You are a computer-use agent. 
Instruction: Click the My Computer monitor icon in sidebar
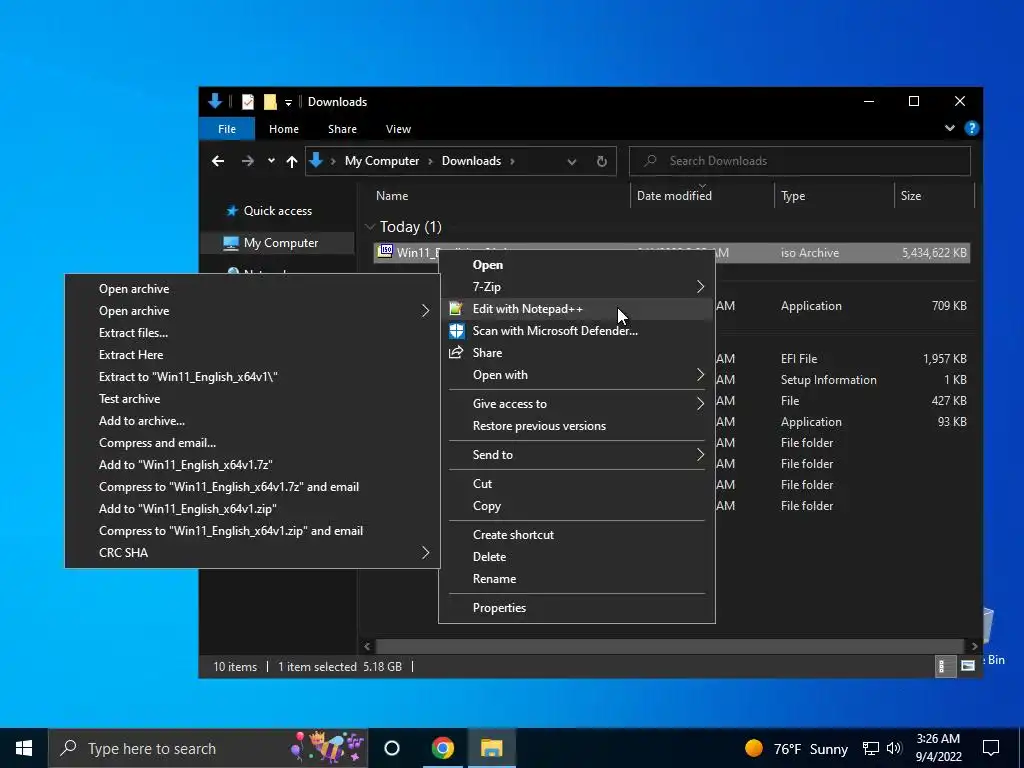tap(231, 243)
